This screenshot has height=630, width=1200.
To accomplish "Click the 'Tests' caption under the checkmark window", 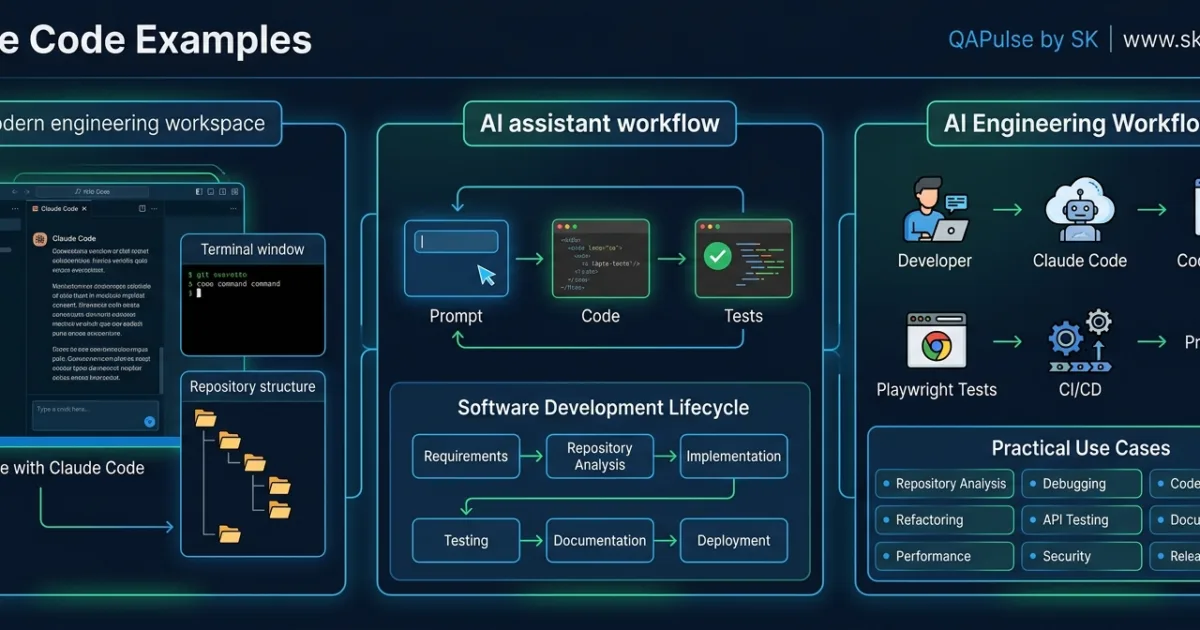I will coord(743,316).
